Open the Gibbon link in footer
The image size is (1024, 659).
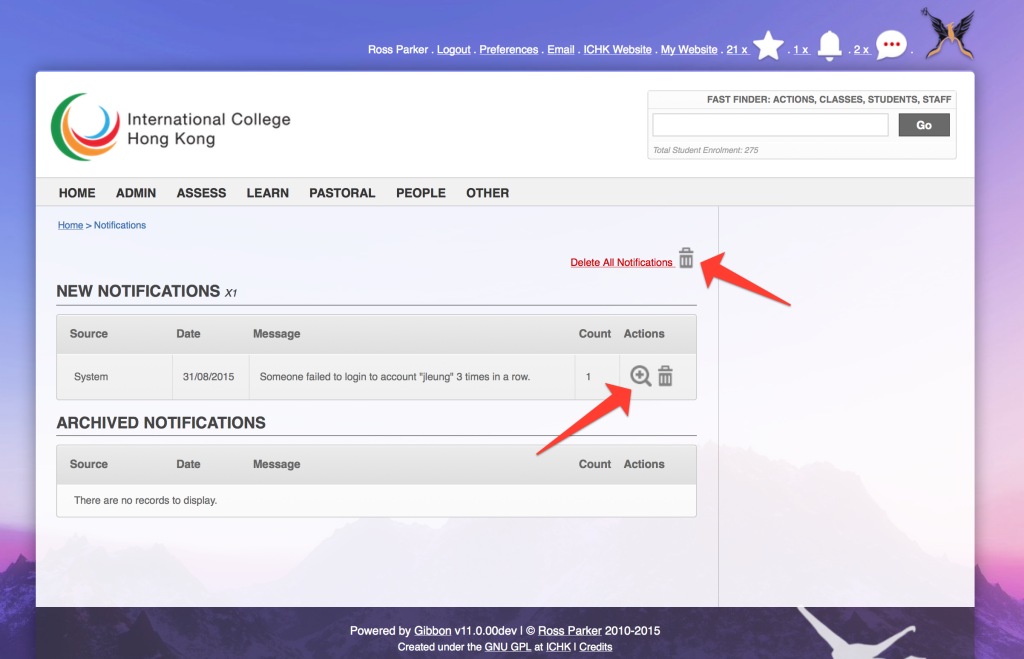(432, 631)
